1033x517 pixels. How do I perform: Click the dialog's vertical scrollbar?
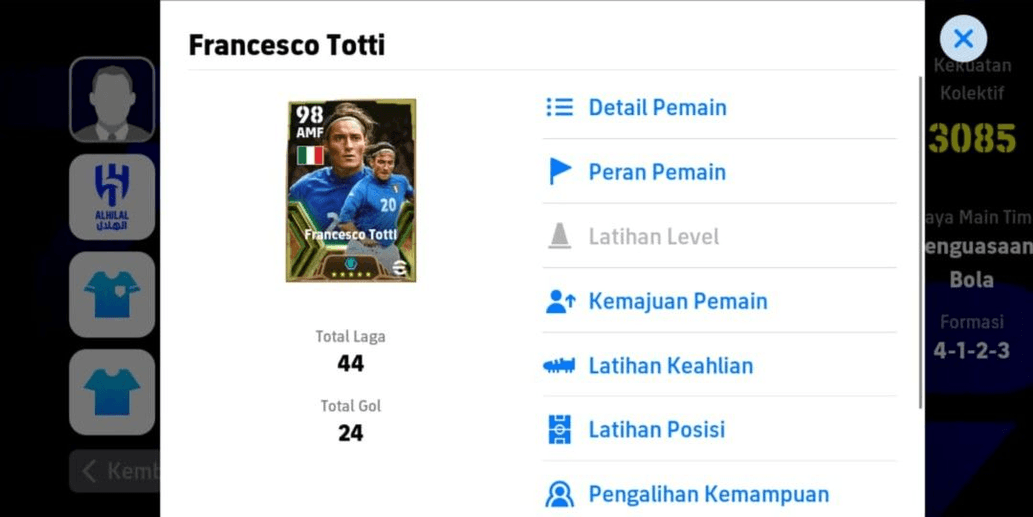[920, 243]
